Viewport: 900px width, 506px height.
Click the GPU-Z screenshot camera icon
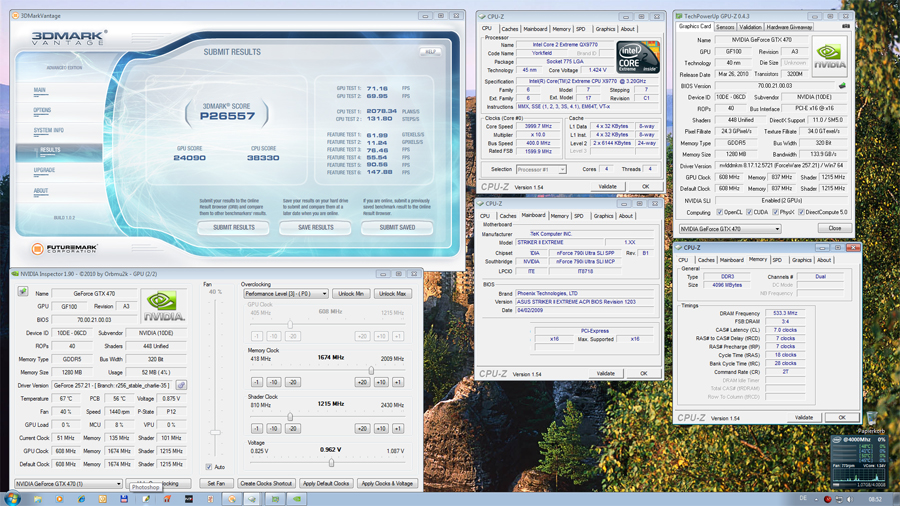[845, 26]
